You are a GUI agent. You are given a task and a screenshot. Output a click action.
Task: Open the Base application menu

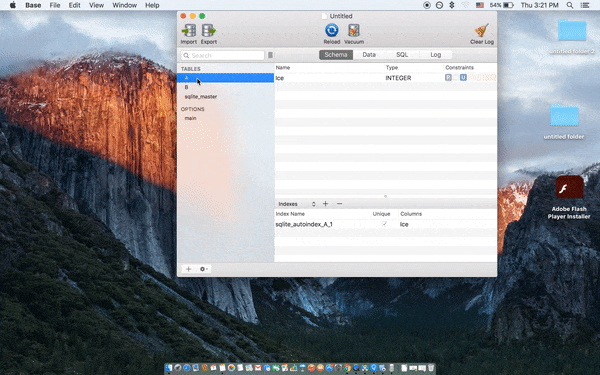tap(33, 5)
